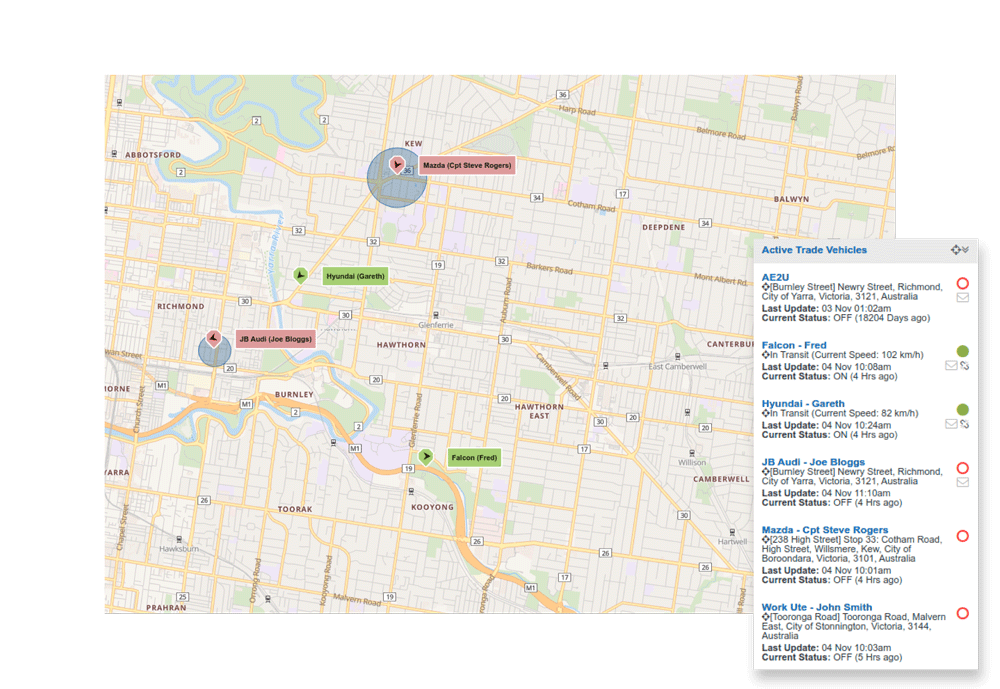Image resolution: width=1000 pixels, height=689 pixels.
Task: Click the DEEPDENE suburb label on map
Action: point(663,227)
